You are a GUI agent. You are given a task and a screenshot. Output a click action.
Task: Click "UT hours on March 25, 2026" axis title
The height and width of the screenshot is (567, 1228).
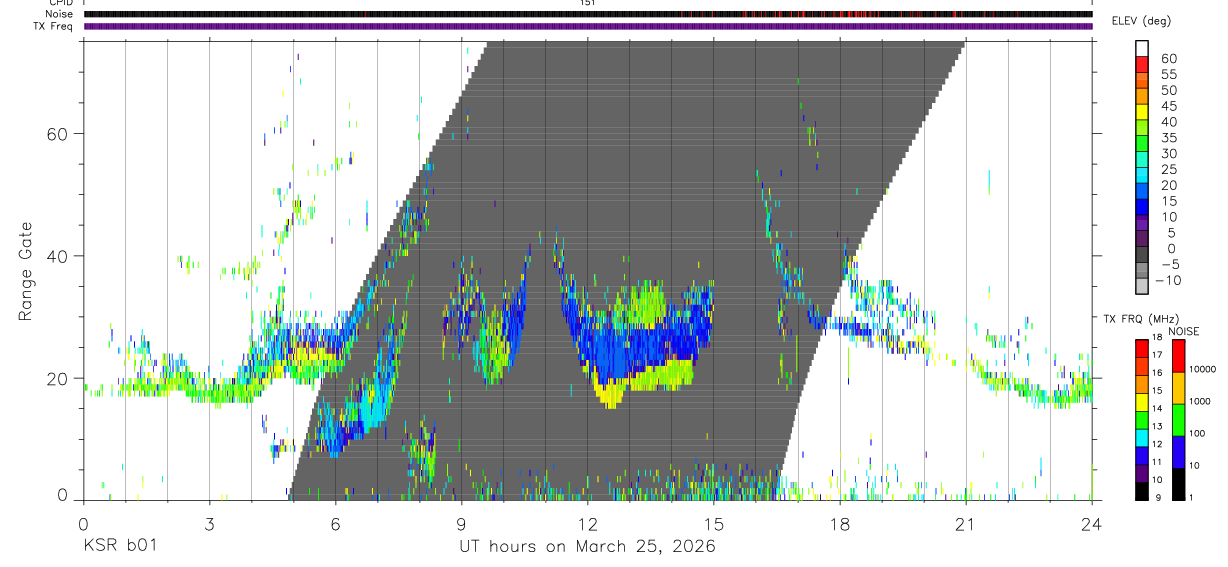(587, 547)
